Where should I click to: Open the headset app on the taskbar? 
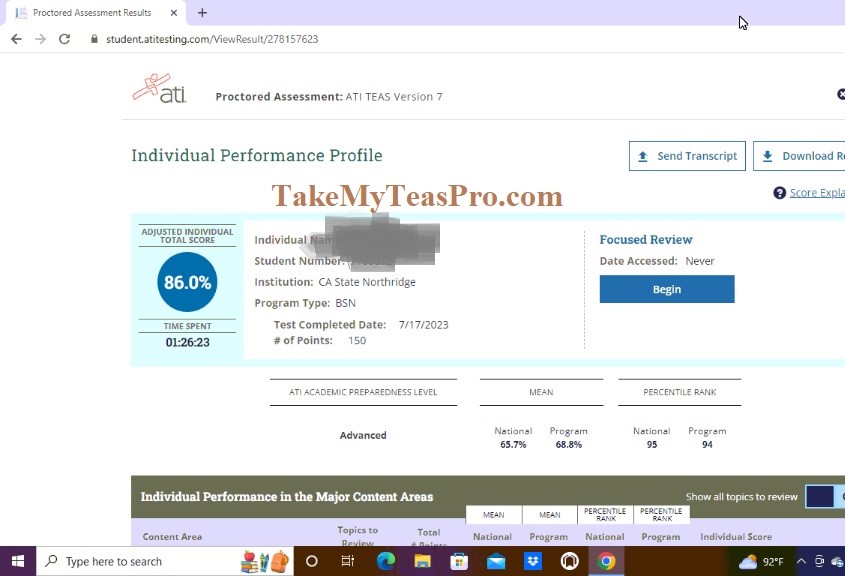coord(570,561)
